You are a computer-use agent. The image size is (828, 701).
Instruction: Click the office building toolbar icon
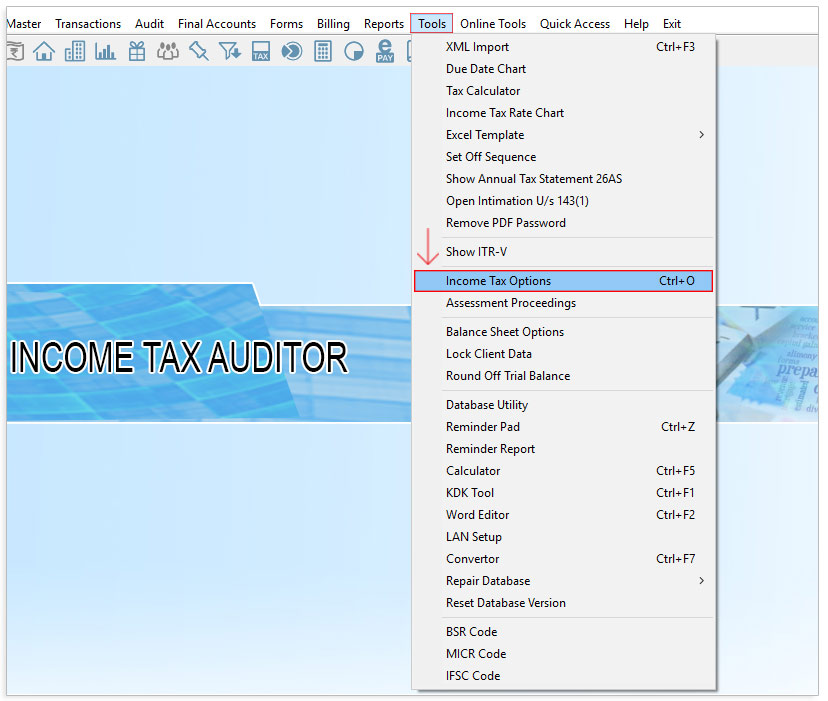pyautogui.click(x=74, y=51)
